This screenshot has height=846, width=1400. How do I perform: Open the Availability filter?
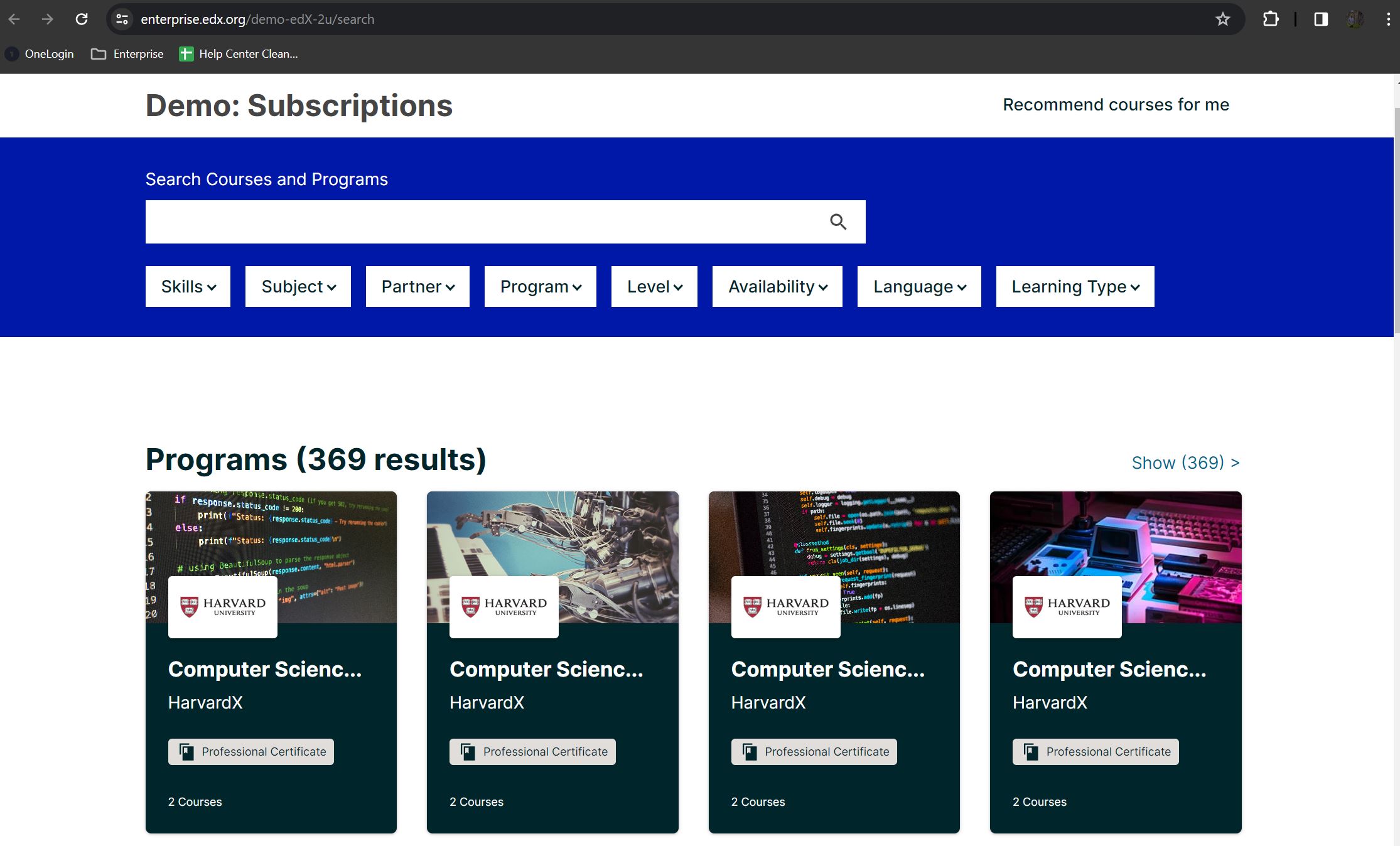pyautogui.click(x=777, y=286)
